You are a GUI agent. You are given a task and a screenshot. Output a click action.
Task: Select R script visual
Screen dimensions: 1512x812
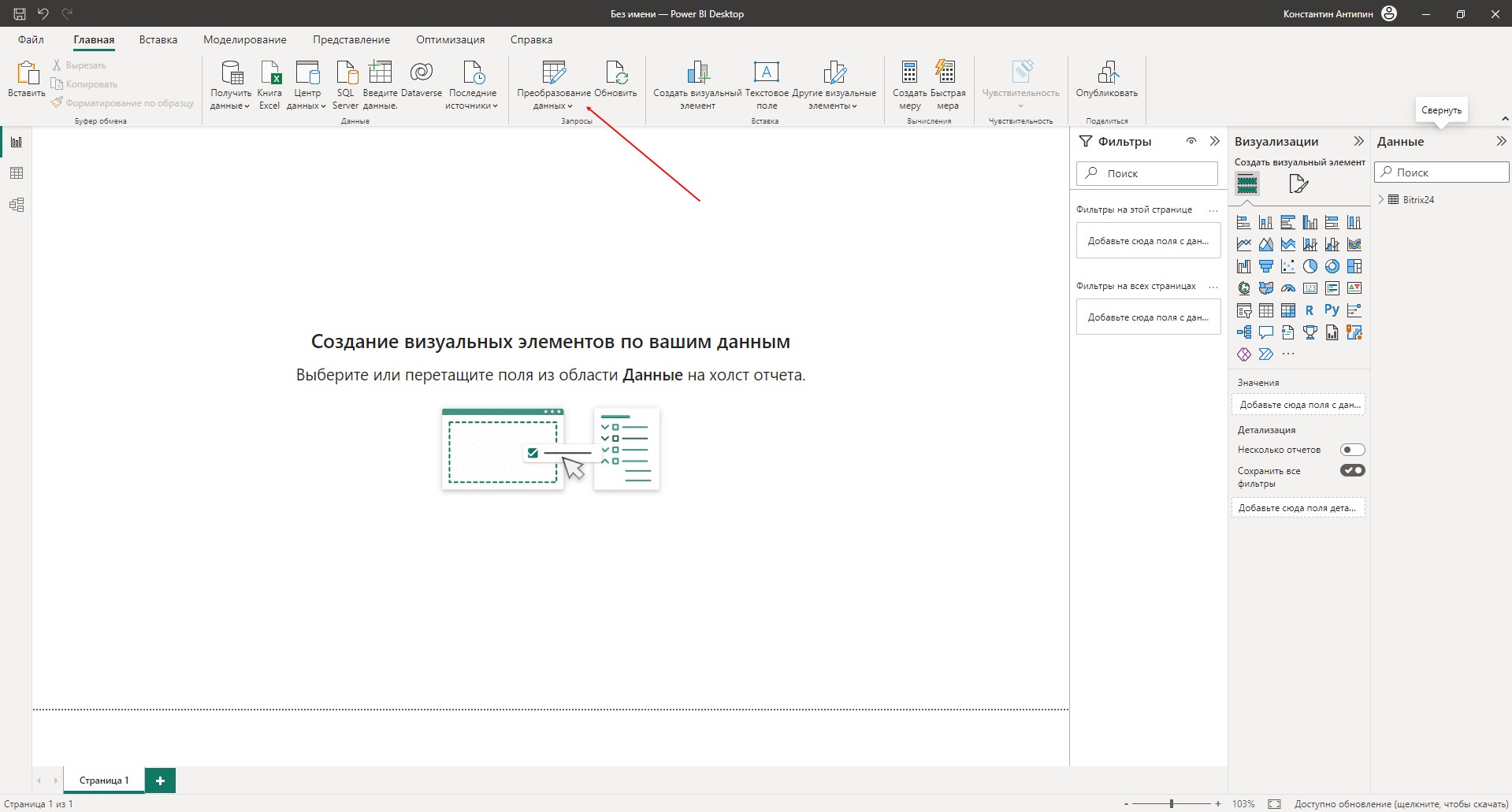click(x=1310, y=310)
